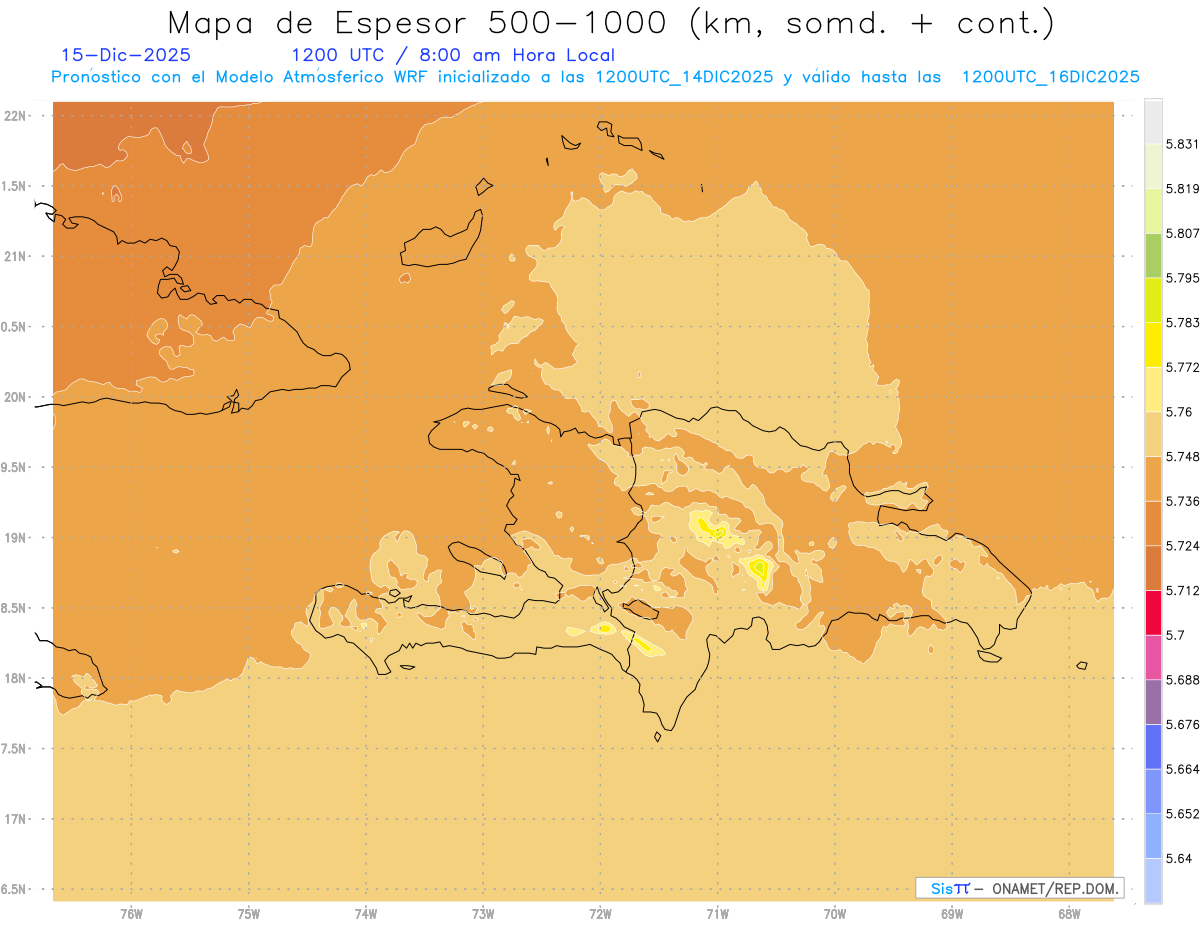Click legend value "5.664"
The width and height of the screenshot is (1200, 927).
[1183, 768]
